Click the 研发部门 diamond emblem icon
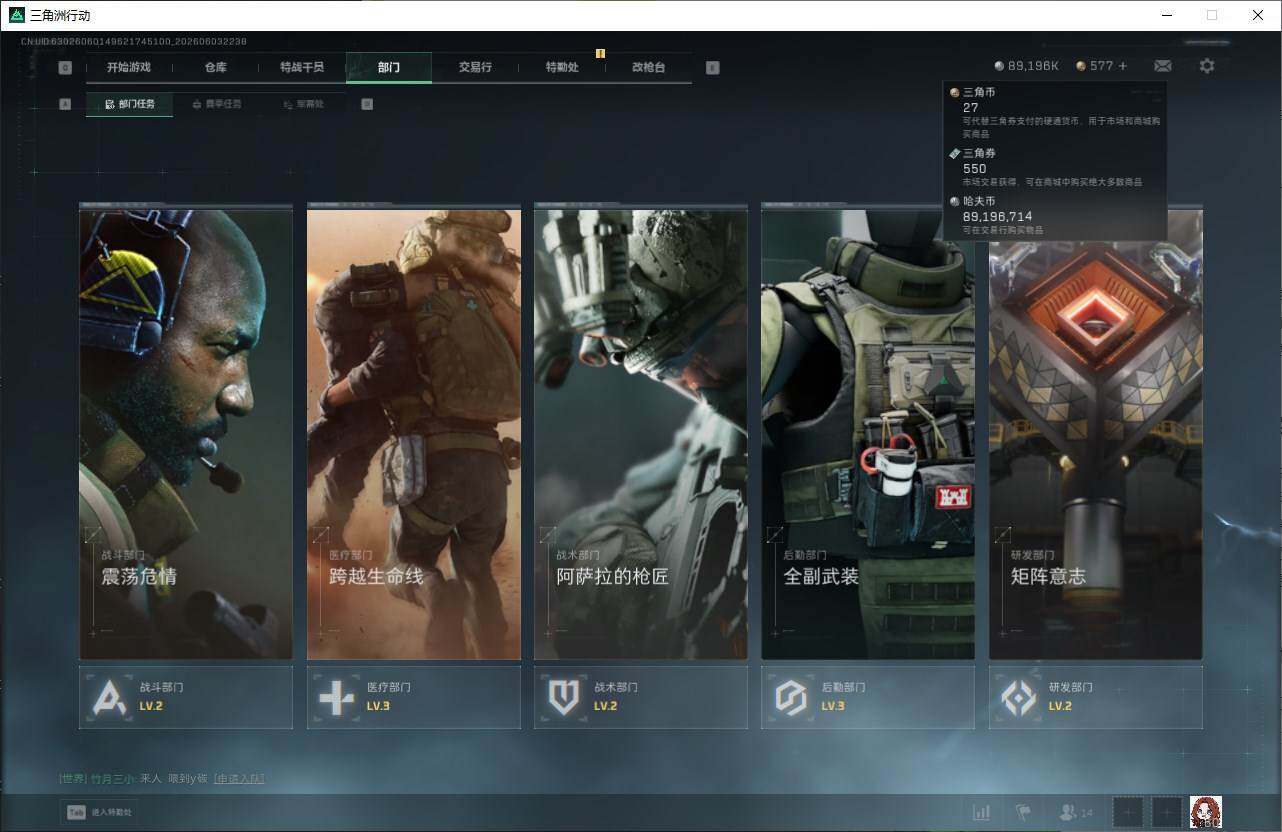Image resolution: width=1282 pixels, height=832 pixels. pos(1019,697)
